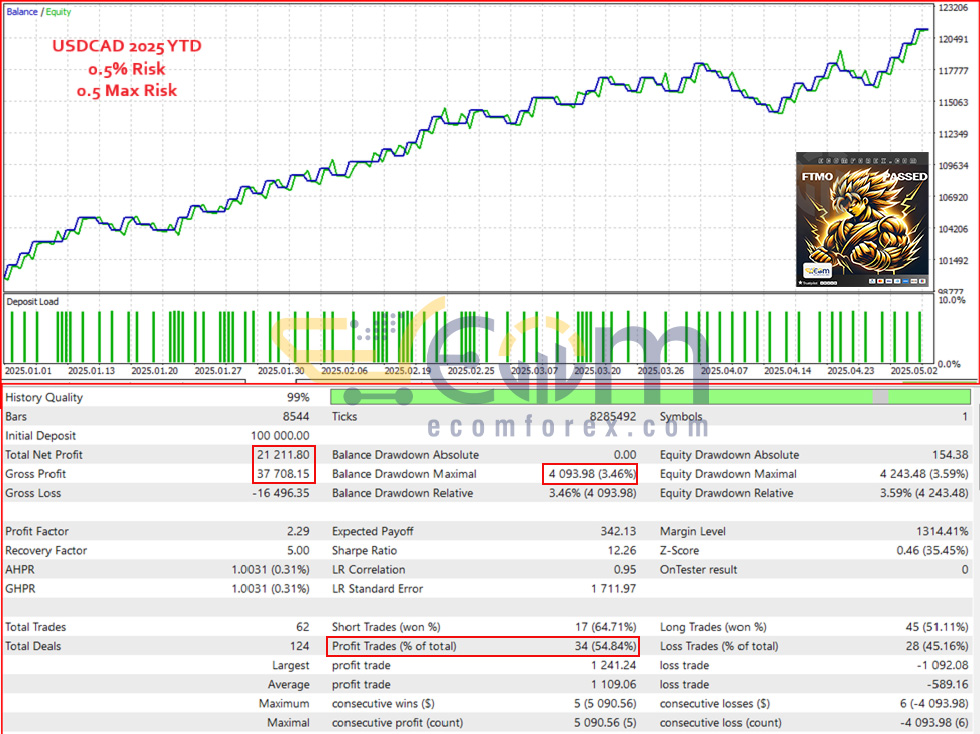Click the Equity Drawdown Maximal value

[x=924, y=474]
